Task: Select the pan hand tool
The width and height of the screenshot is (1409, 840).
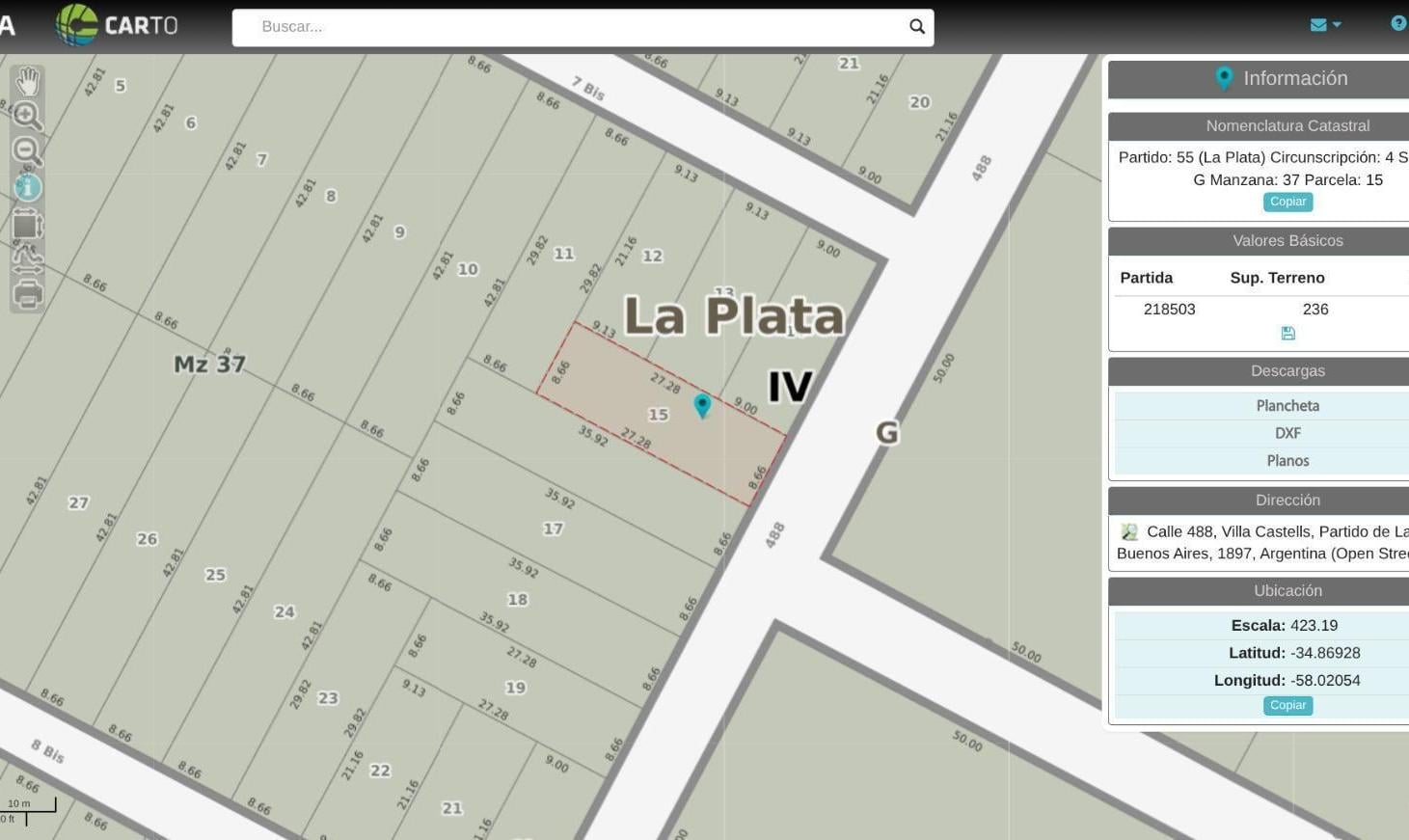Action: pos(27,81)
